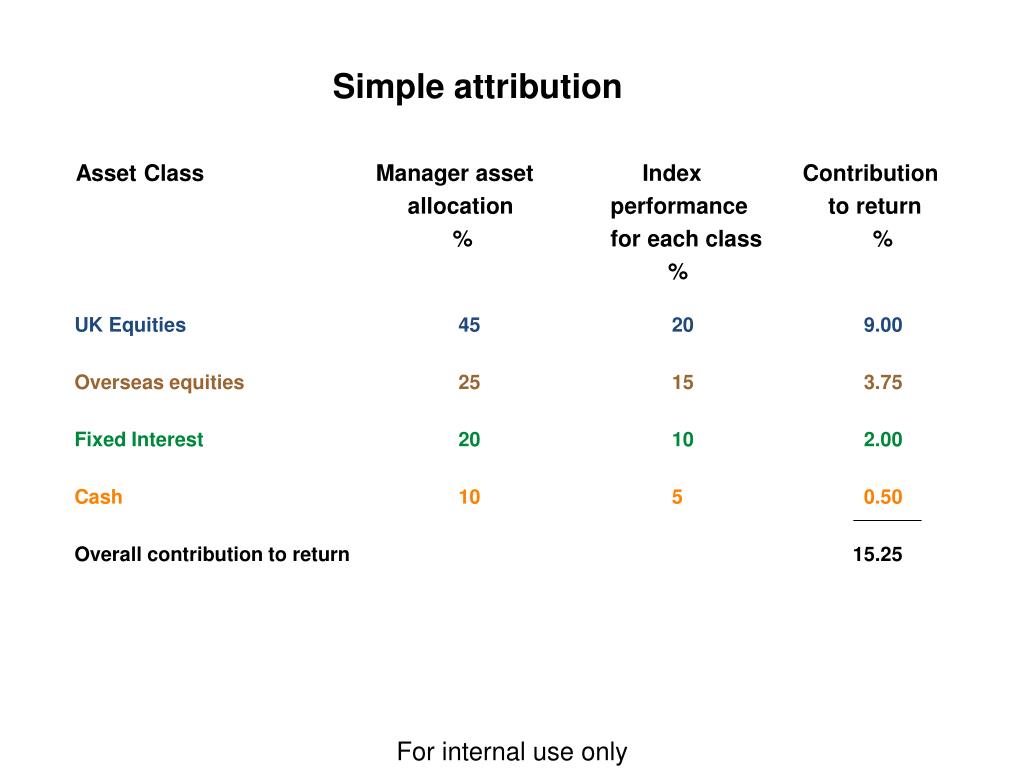Screen dimensions: 1024x768
Task: Click the Contribution to return header
Action: point(871,206)
